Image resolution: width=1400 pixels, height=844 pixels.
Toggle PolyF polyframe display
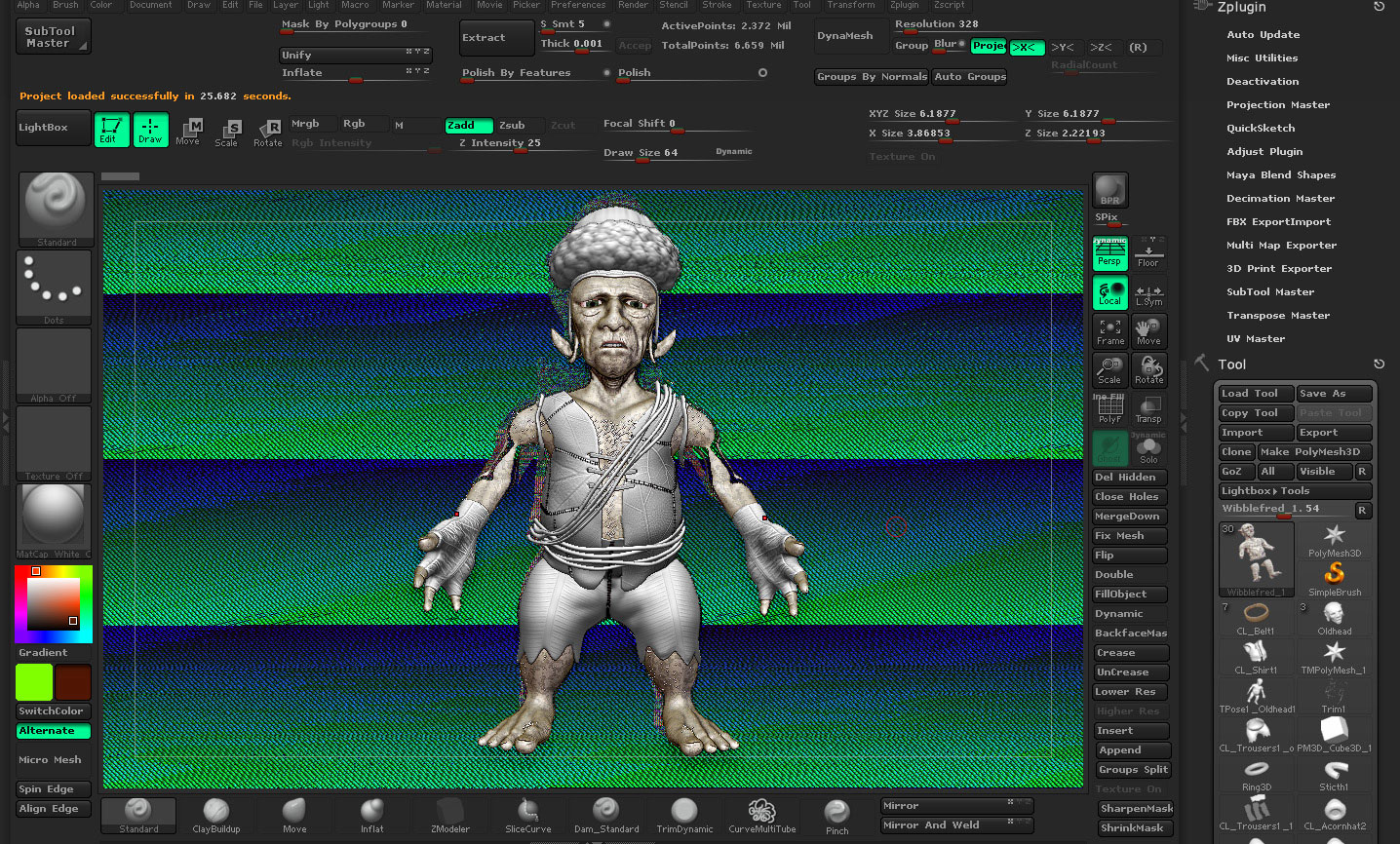1109,409
